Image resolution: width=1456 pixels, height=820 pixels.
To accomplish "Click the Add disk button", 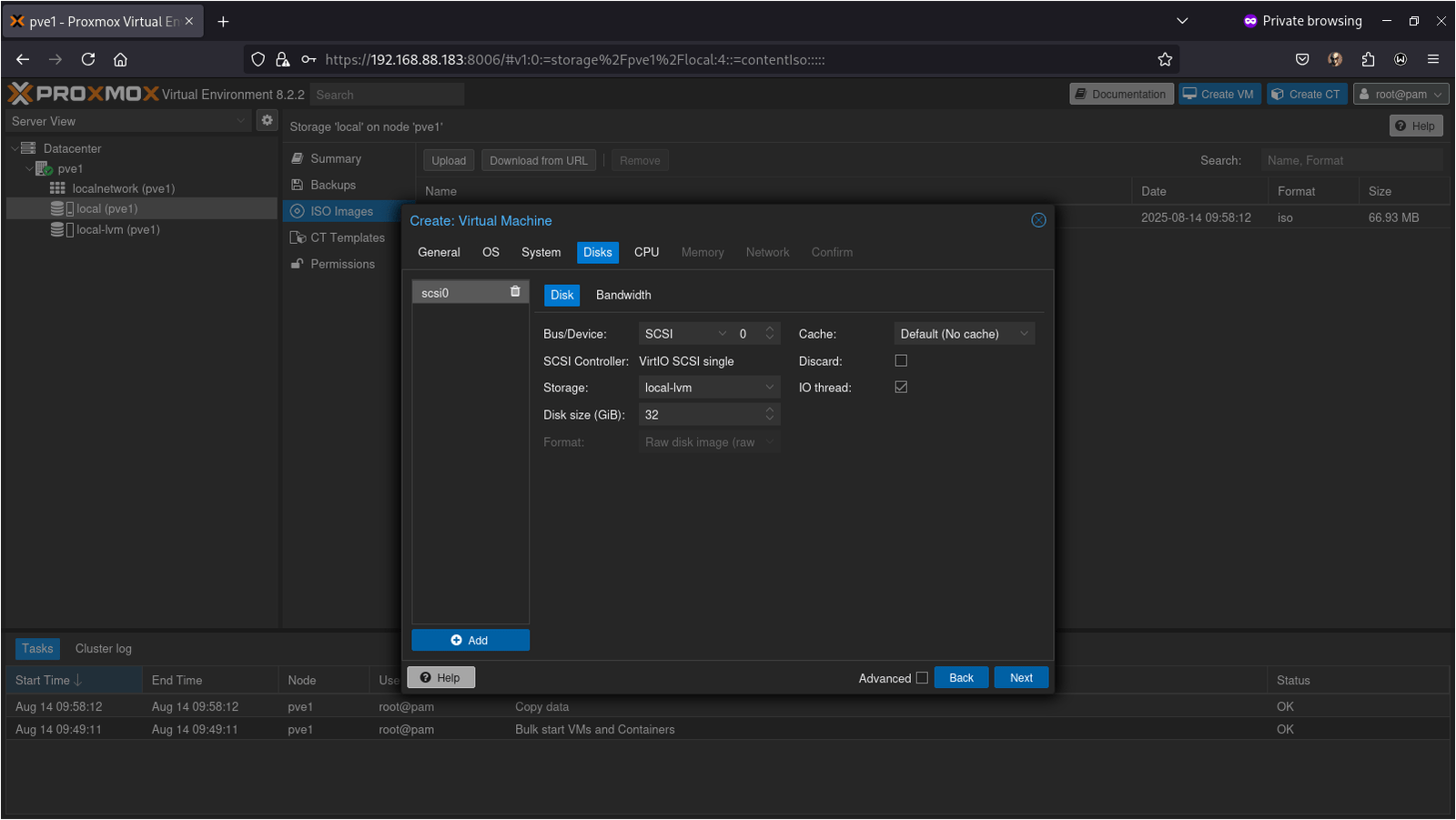I will 470,641.
